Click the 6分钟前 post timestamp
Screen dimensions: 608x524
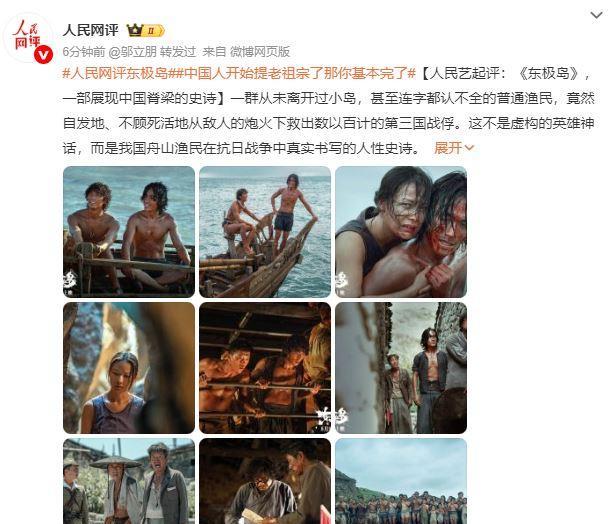pos(84,52)
